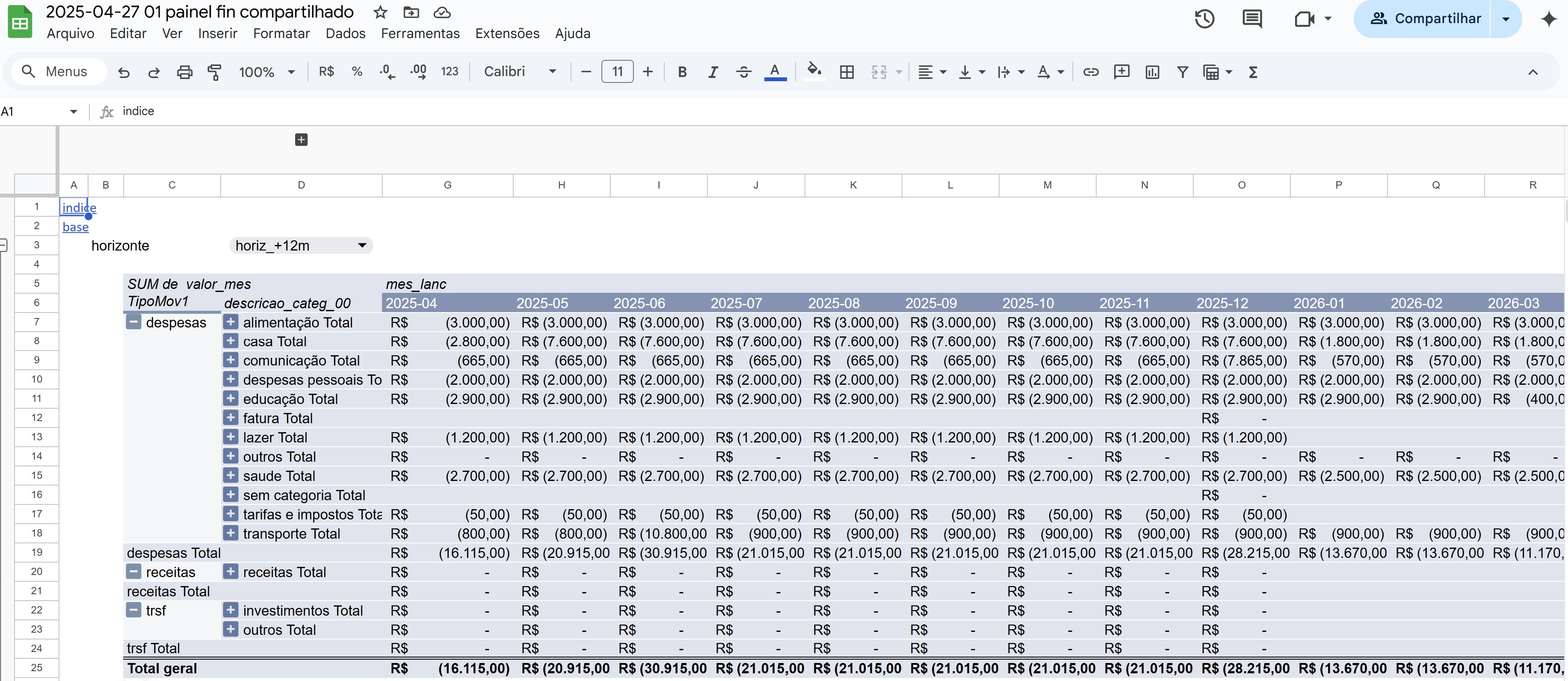Click the font size input field
The width and height of the screenshot is (1568, 681).
[617, 72]
